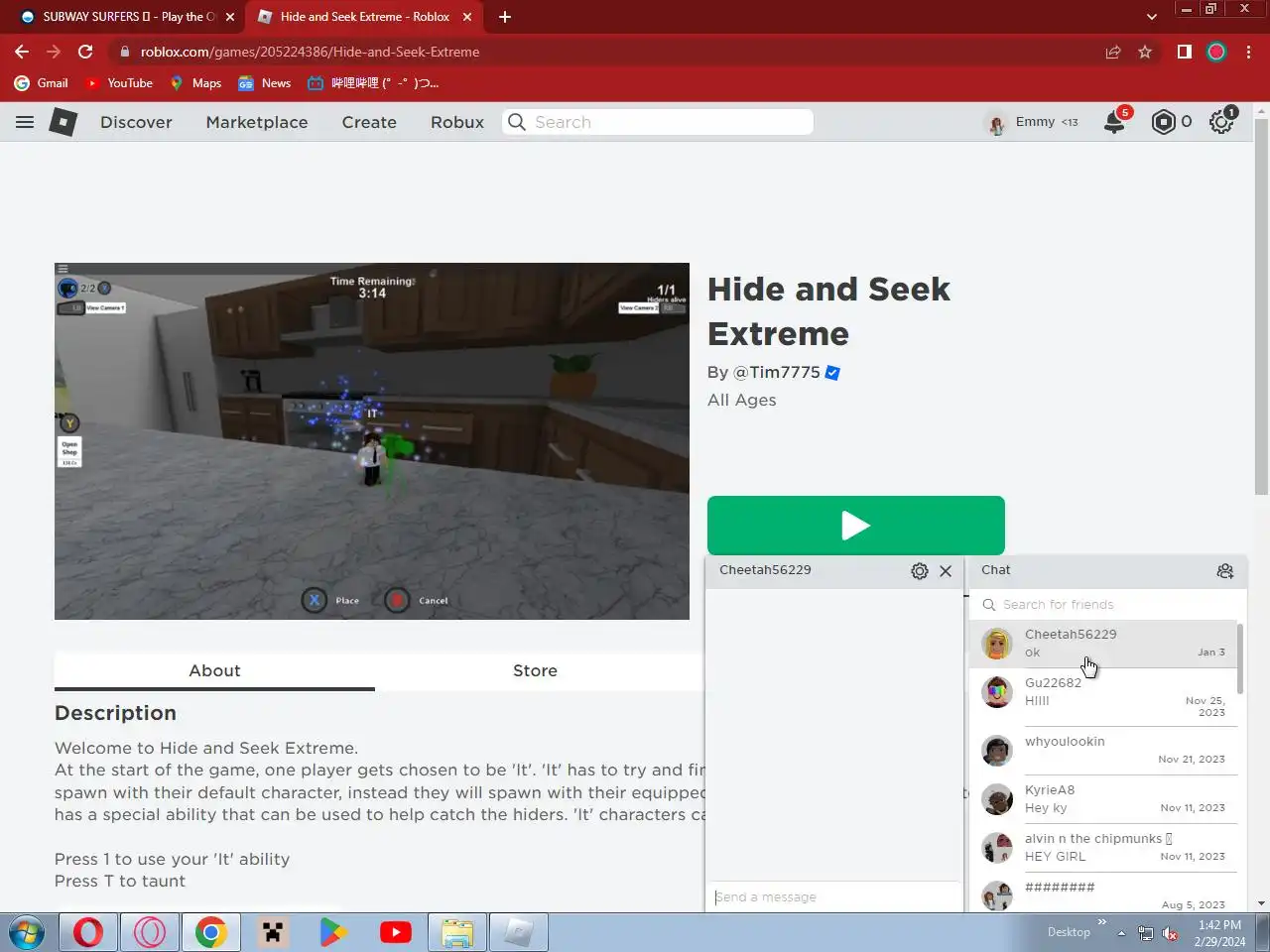Select the Store tab

coord(535,671)
